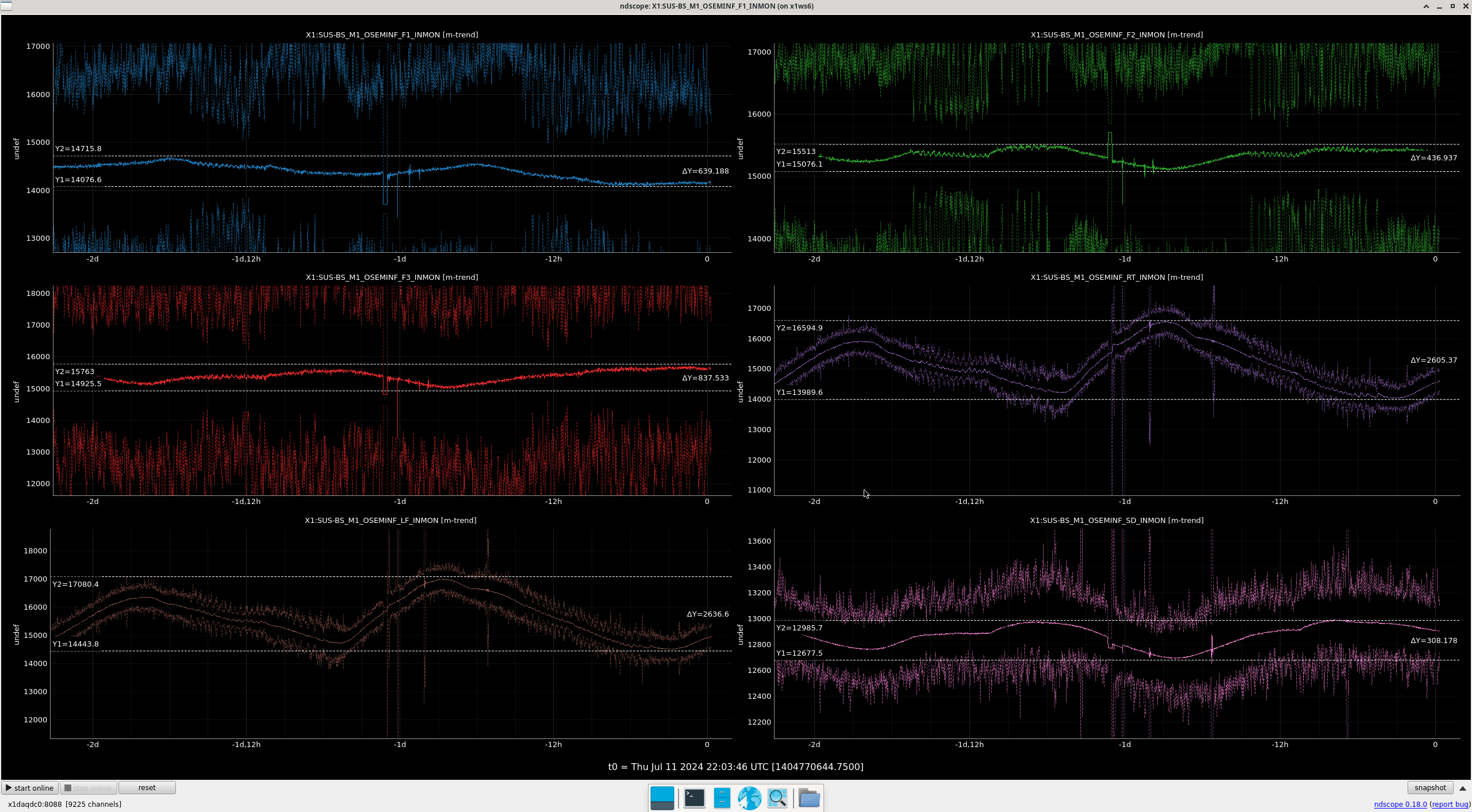1472x812 pixels.
Task: Click the SD_INMON plot title
Action: pos(1117,520)
